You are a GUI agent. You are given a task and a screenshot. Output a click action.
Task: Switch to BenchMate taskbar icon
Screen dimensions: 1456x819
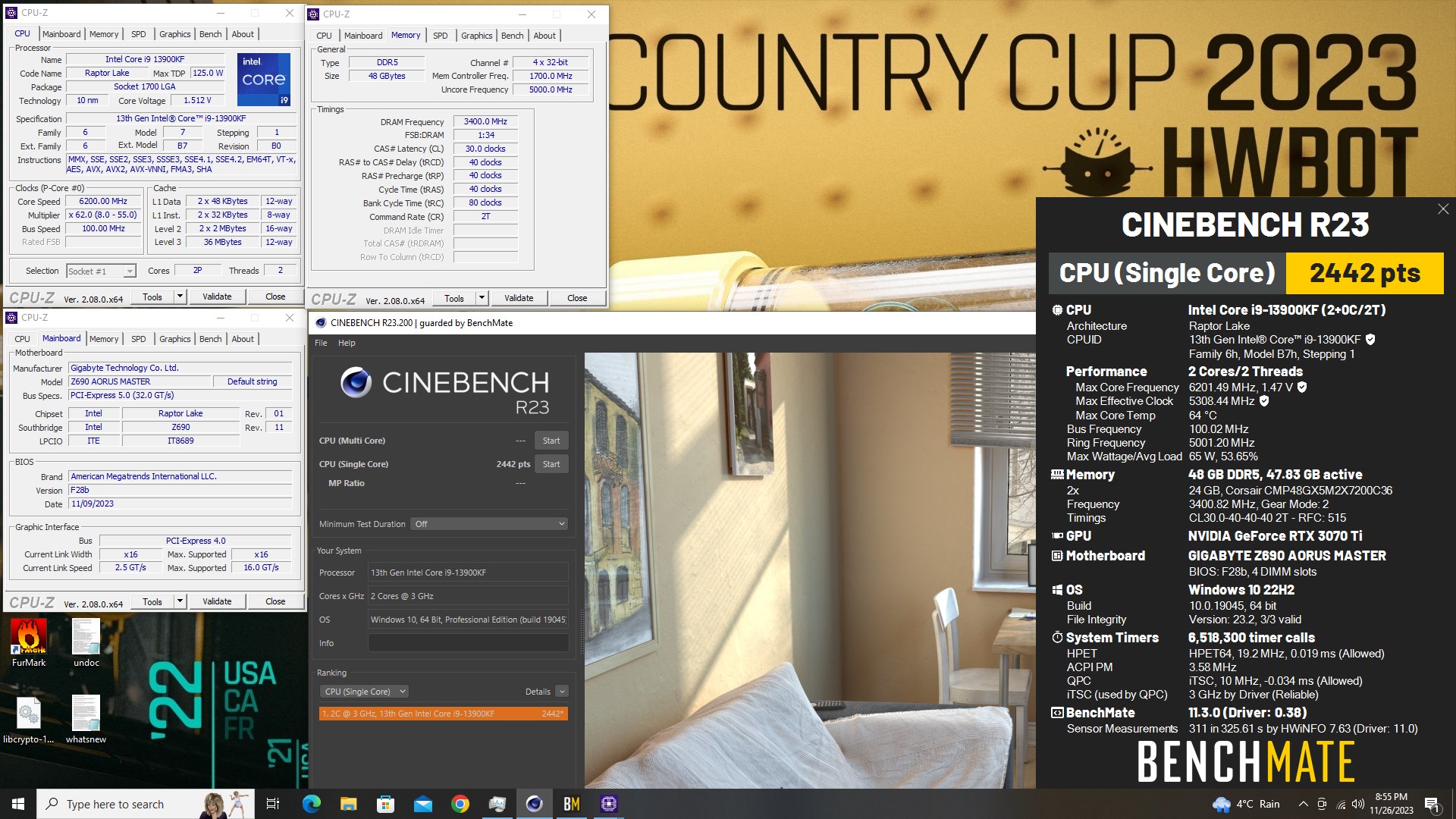click(572, 804)
